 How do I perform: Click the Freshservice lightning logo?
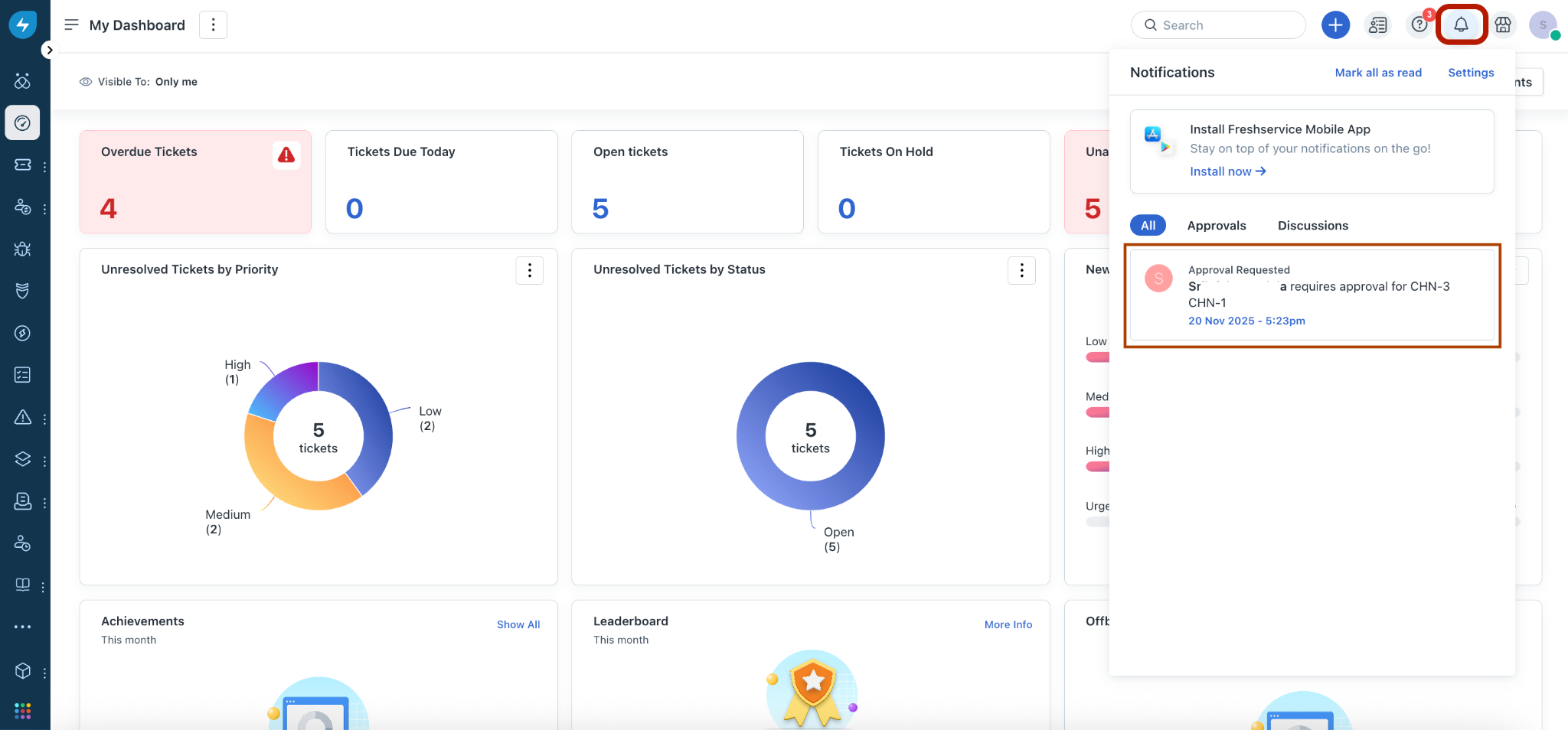click(x=22, y=24)
